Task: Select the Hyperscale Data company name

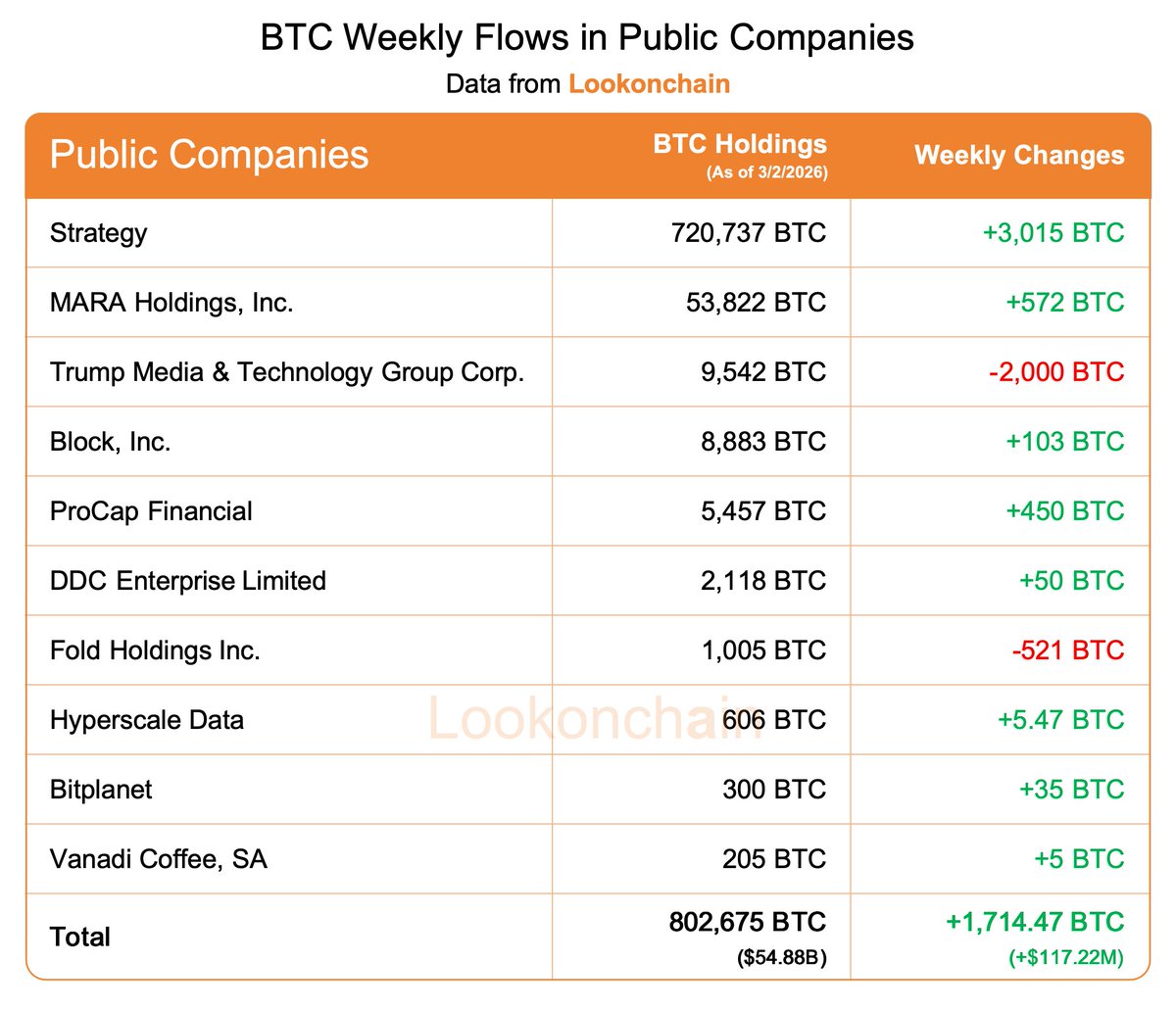Action: tap(146, 720)
